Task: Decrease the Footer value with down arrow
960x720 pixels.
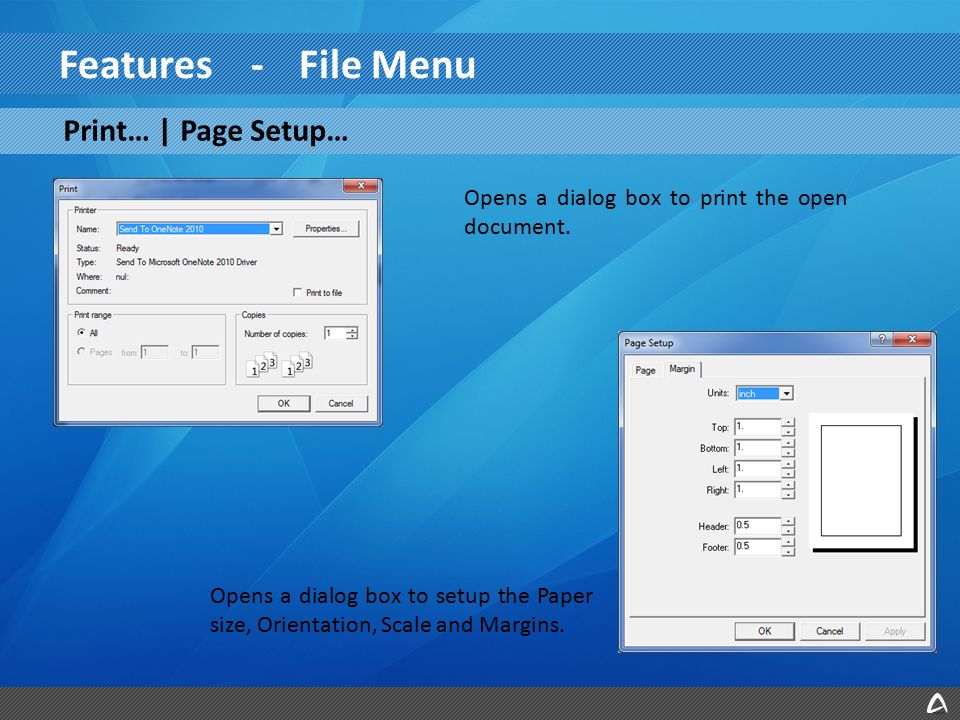Action: pyautogui.click(x=789, y=551)
